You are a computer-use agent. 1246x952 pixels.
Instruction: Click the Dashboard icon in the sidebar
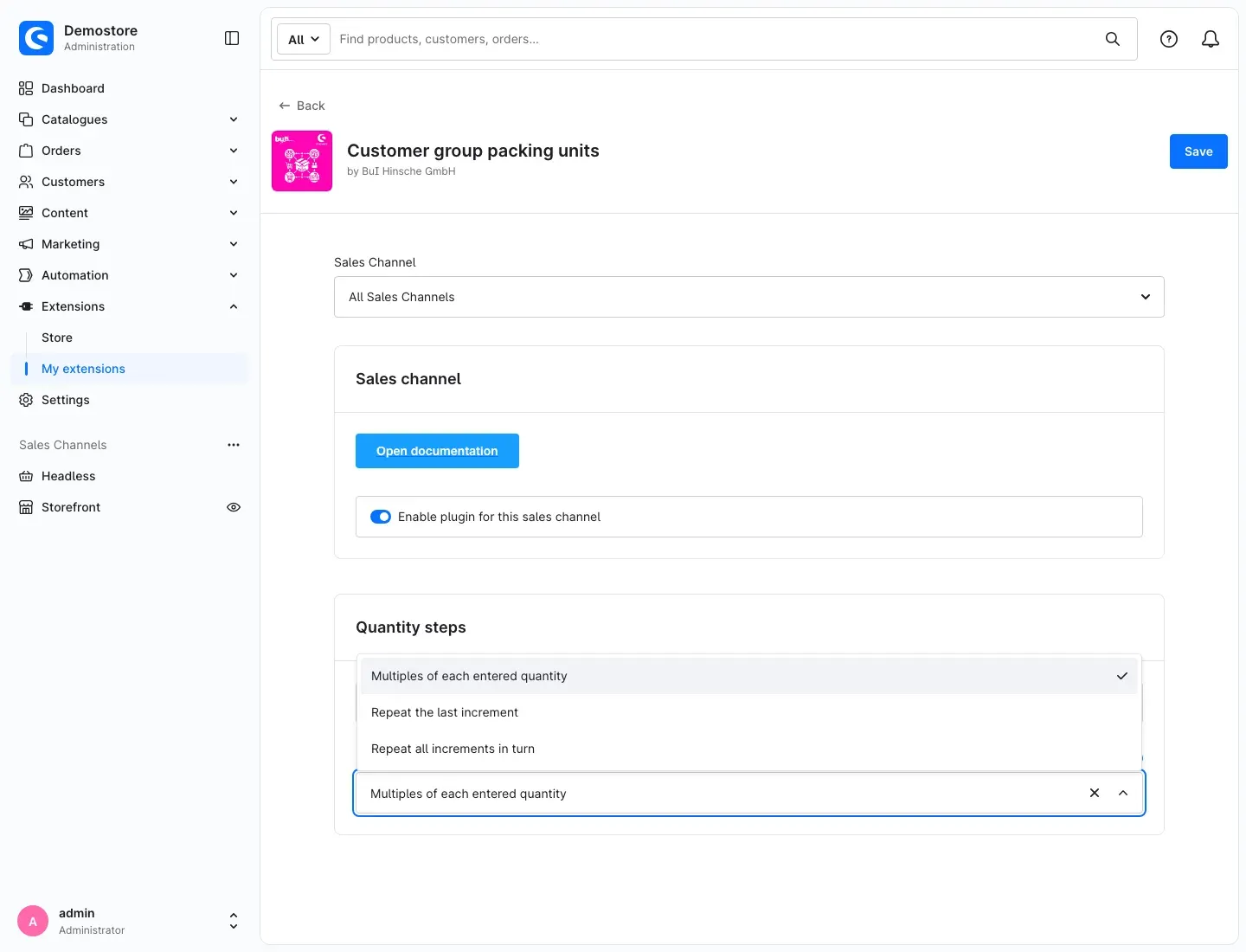26,88
